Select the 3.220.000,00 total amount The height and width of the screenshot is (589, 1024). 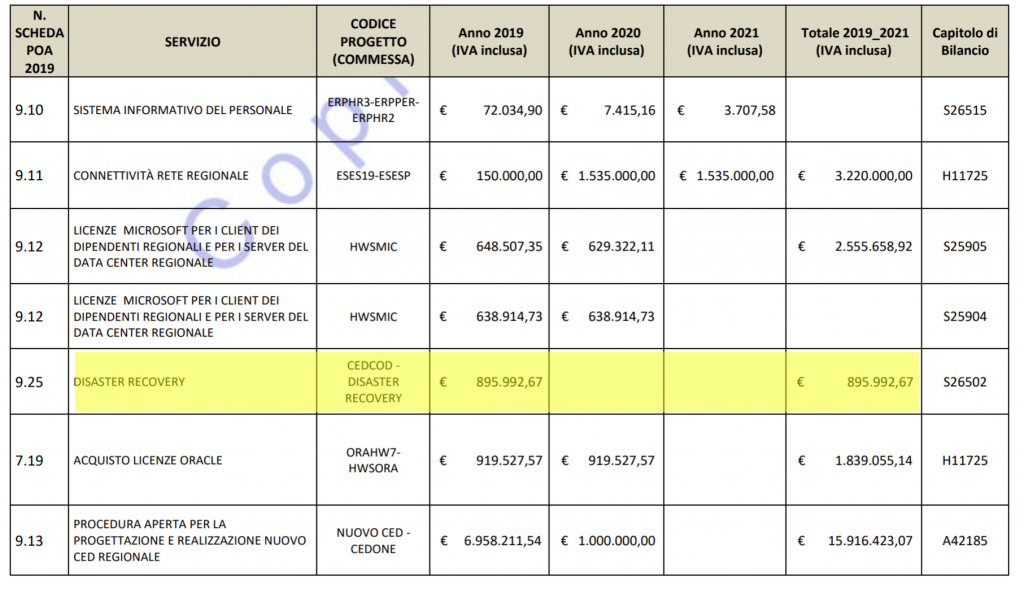pos(873,176)
